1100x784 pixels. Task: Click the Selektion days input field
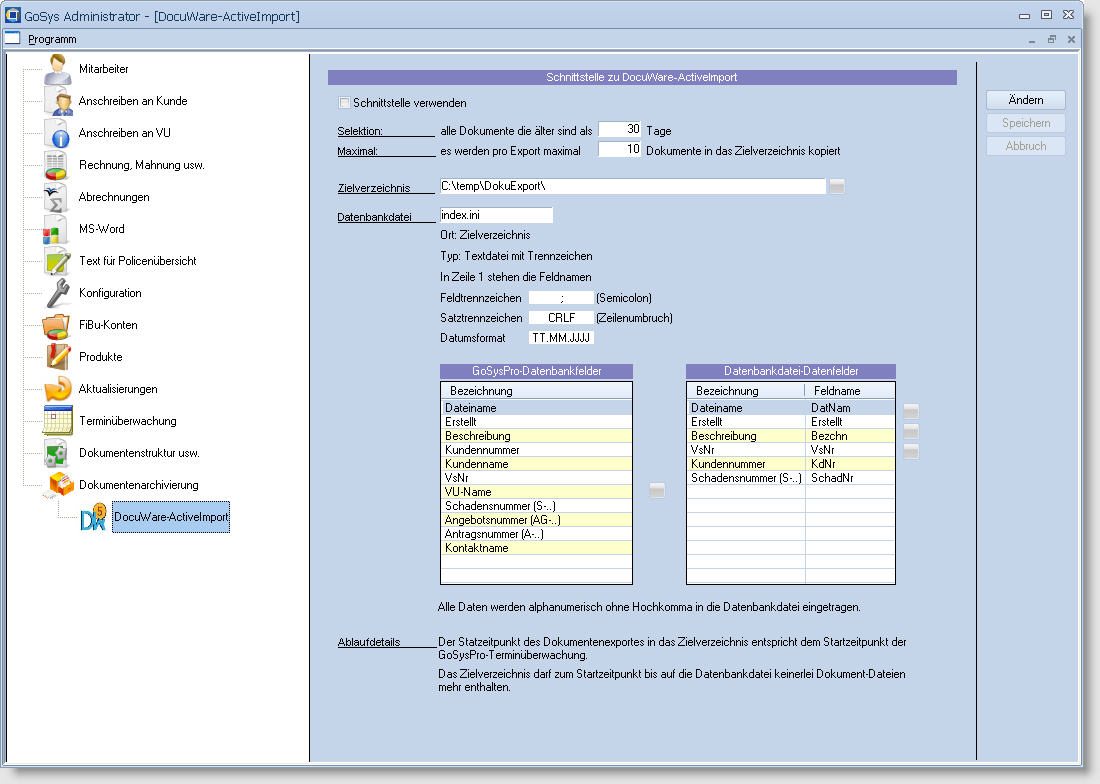(619, 130)
